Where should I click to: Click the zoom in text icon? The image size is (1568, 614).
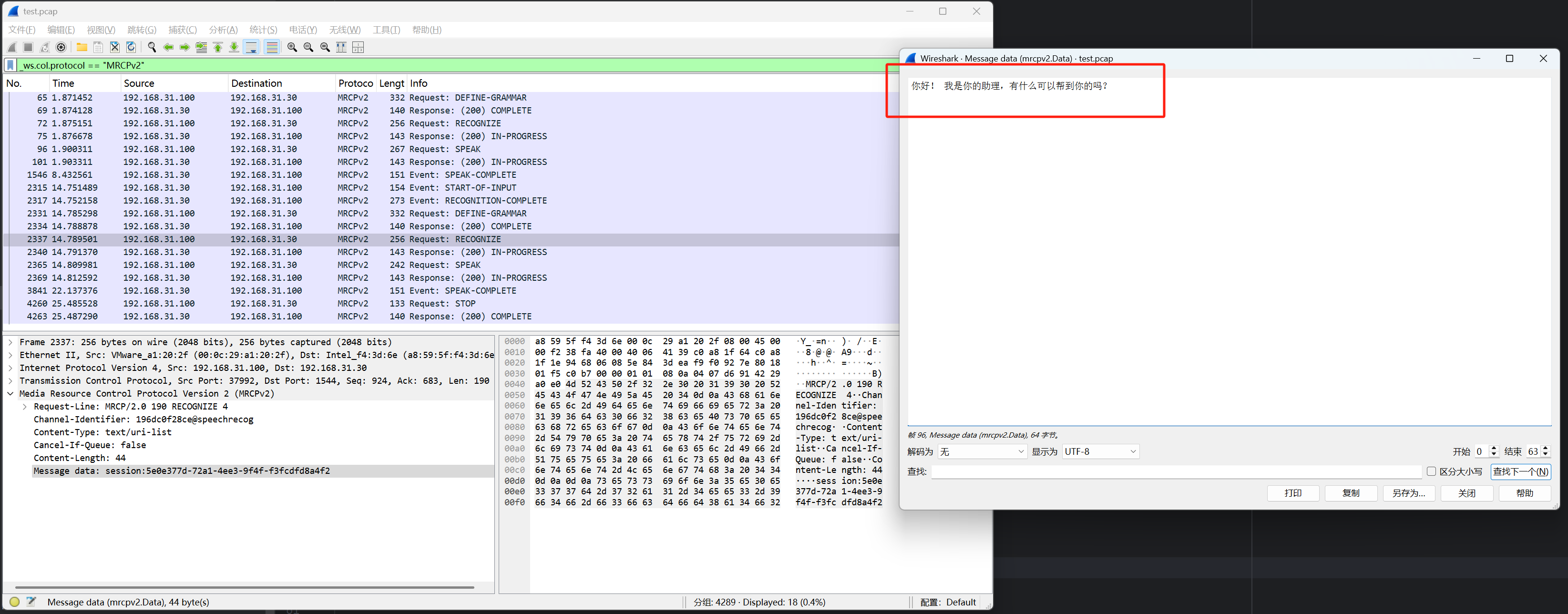[x=292, y=48]
